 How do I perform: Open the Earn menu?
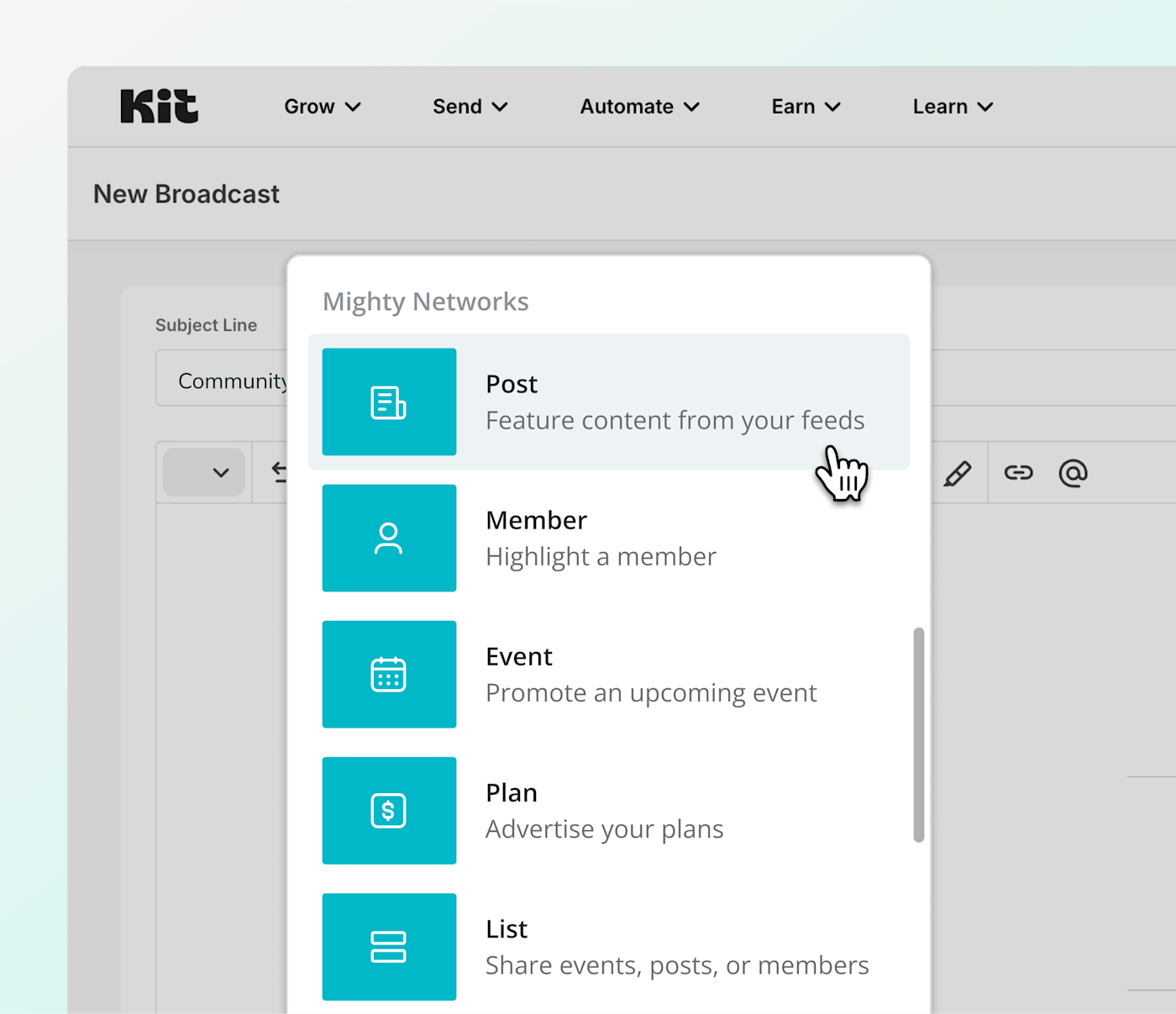click(806, 107)
